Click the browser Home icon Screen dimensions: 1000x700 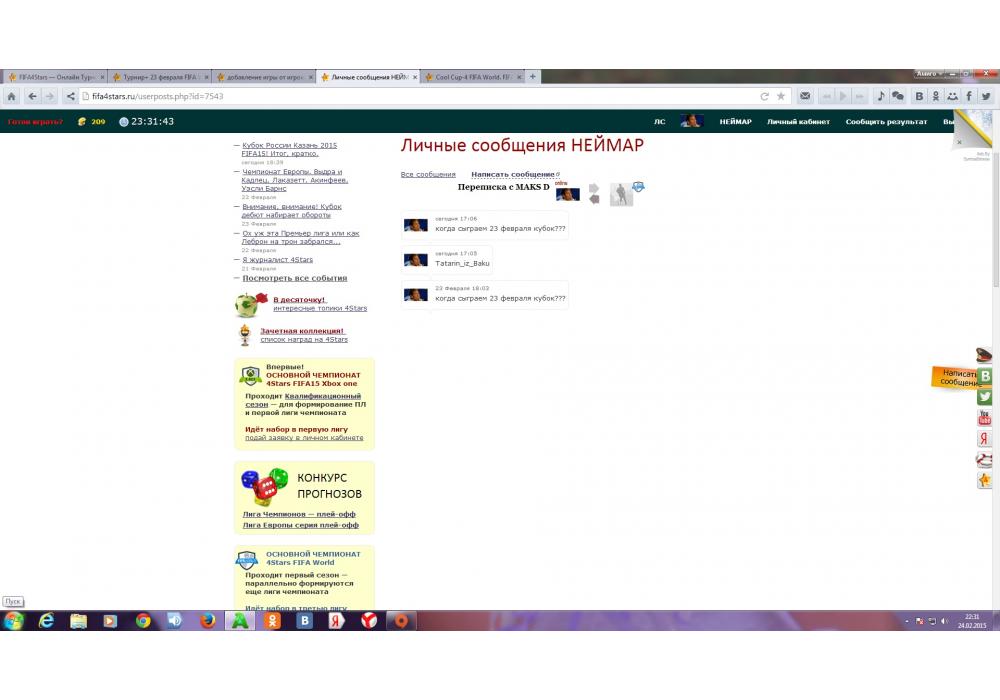[11, 96]
